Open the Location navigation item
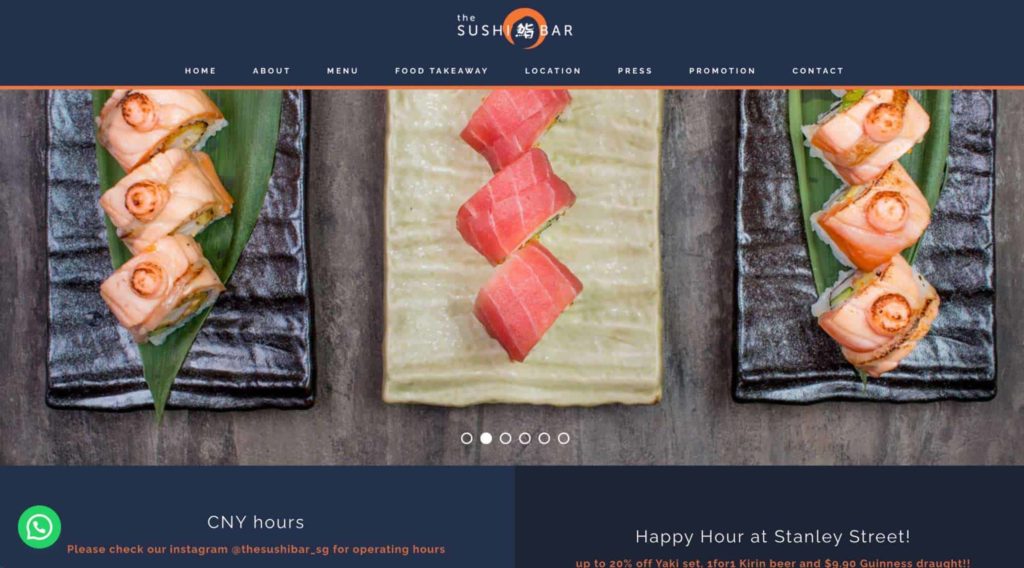 pos(553,71)
